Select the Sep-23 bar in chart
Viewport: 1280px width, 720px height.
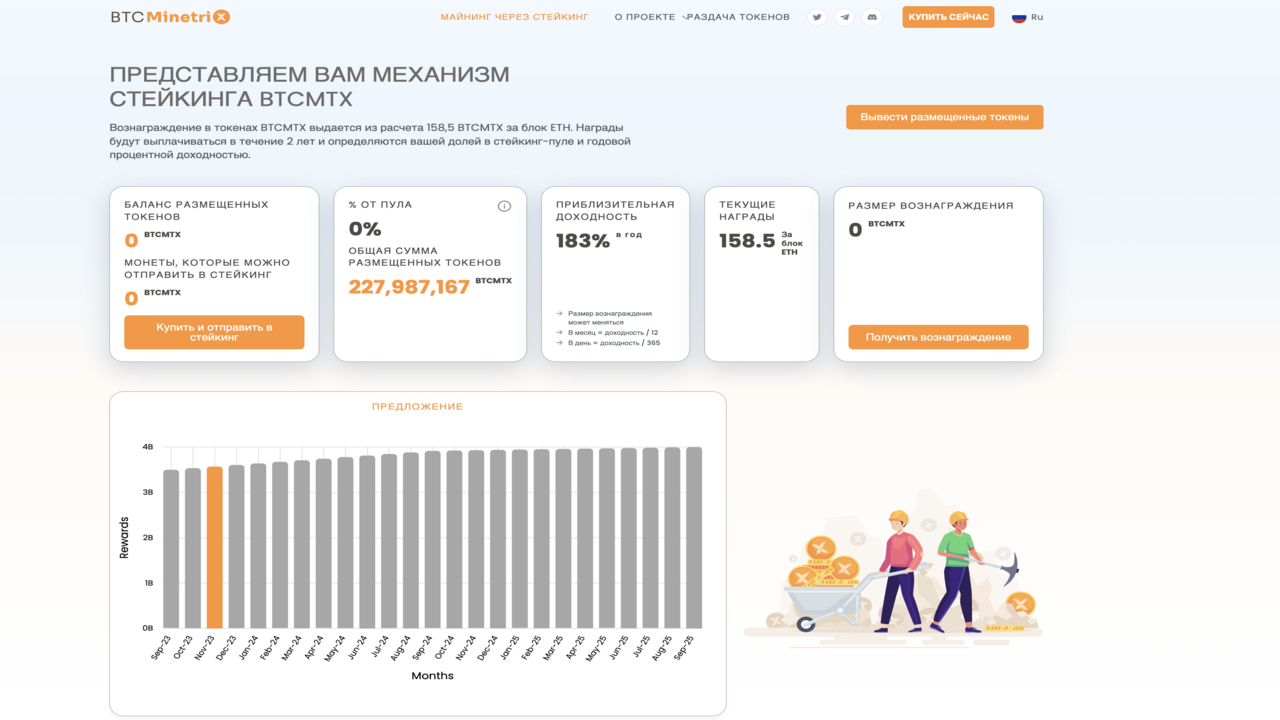(x=171, y=549)
